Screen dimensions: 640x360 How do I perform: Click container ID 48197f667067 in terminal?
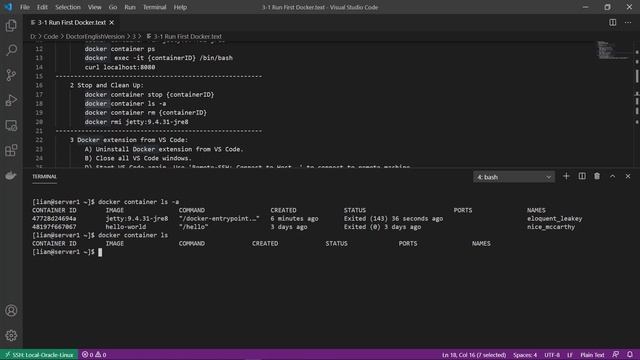click(54, 227)
